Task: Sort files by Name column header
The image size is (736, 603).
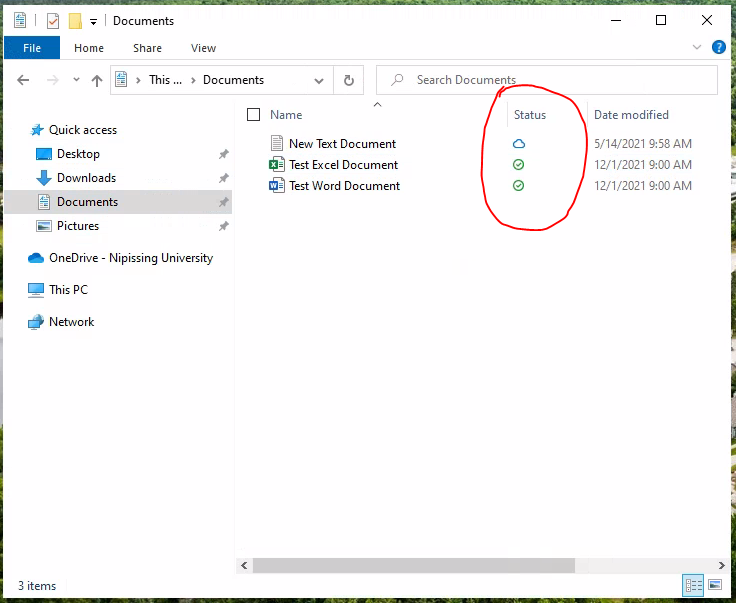Action: [286, 115]
